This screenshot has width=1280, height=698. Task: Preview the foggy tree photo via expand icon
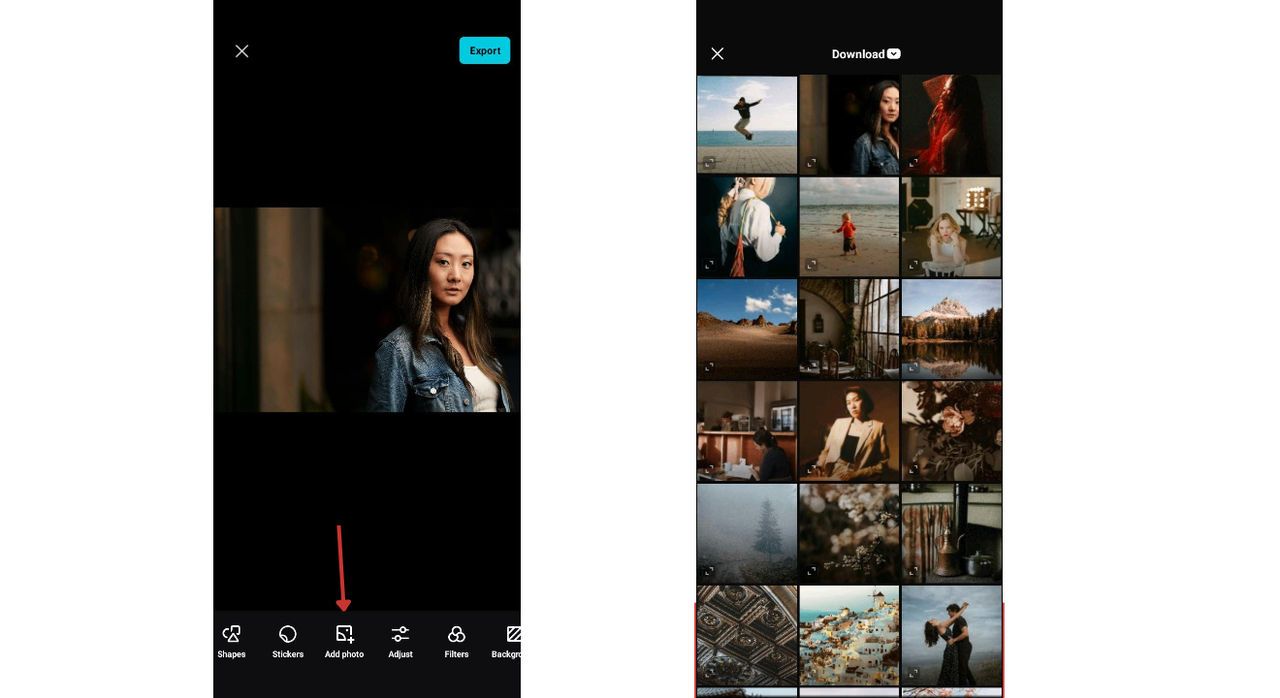[709, 571]
